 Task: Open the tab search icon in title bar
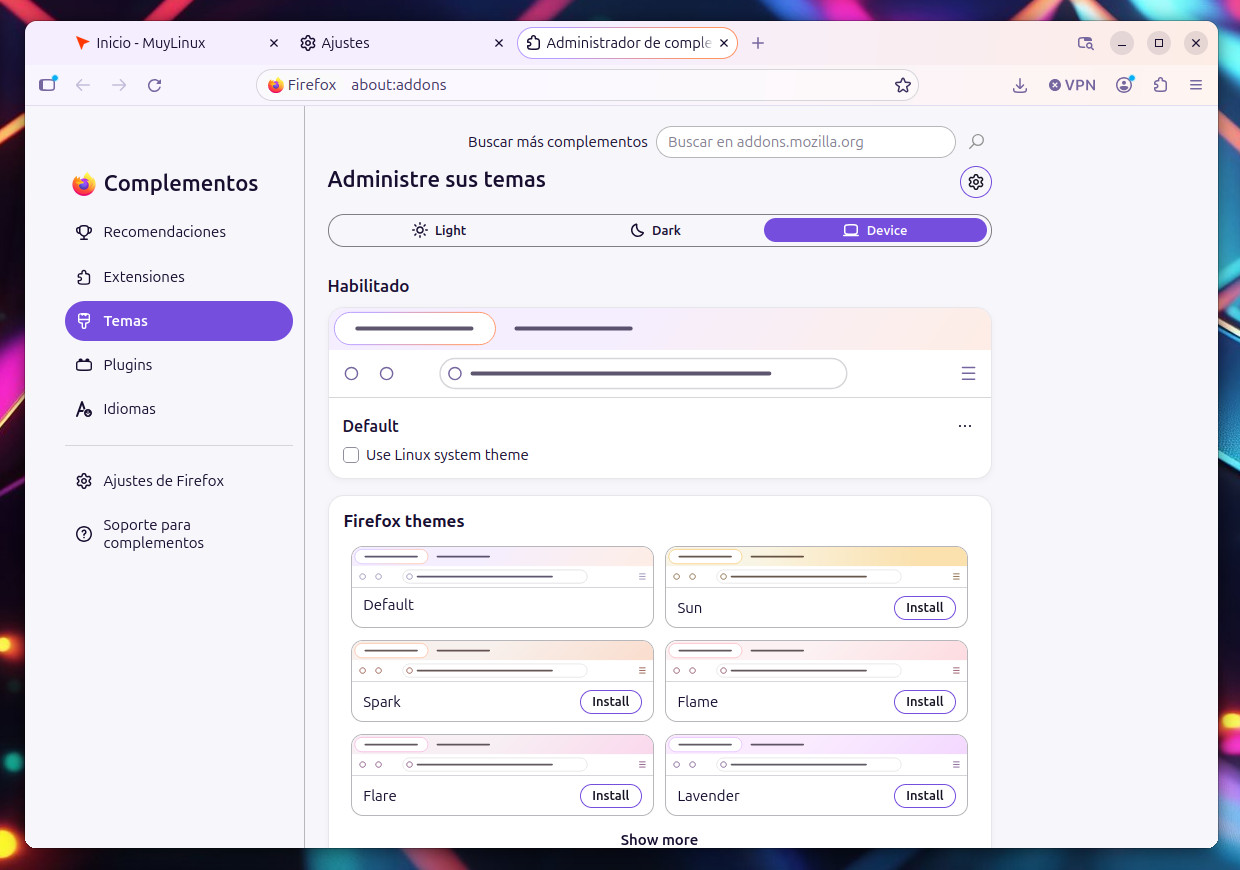(1085, 43)
